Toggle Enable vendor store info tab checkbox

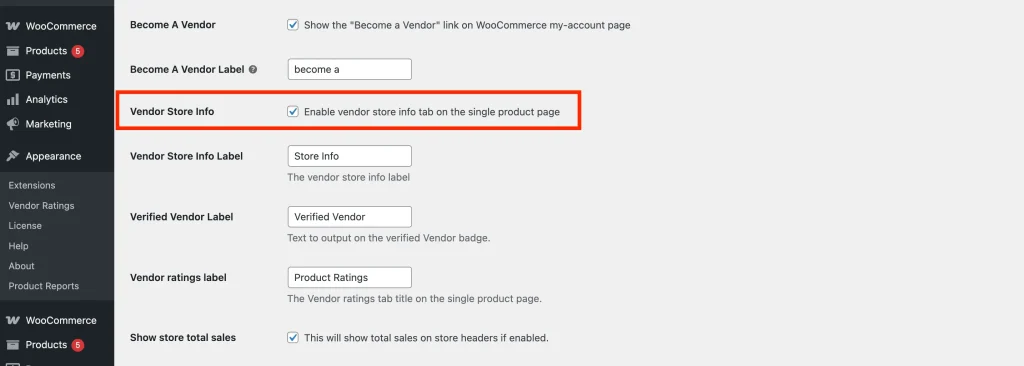(x=293, y=112)
